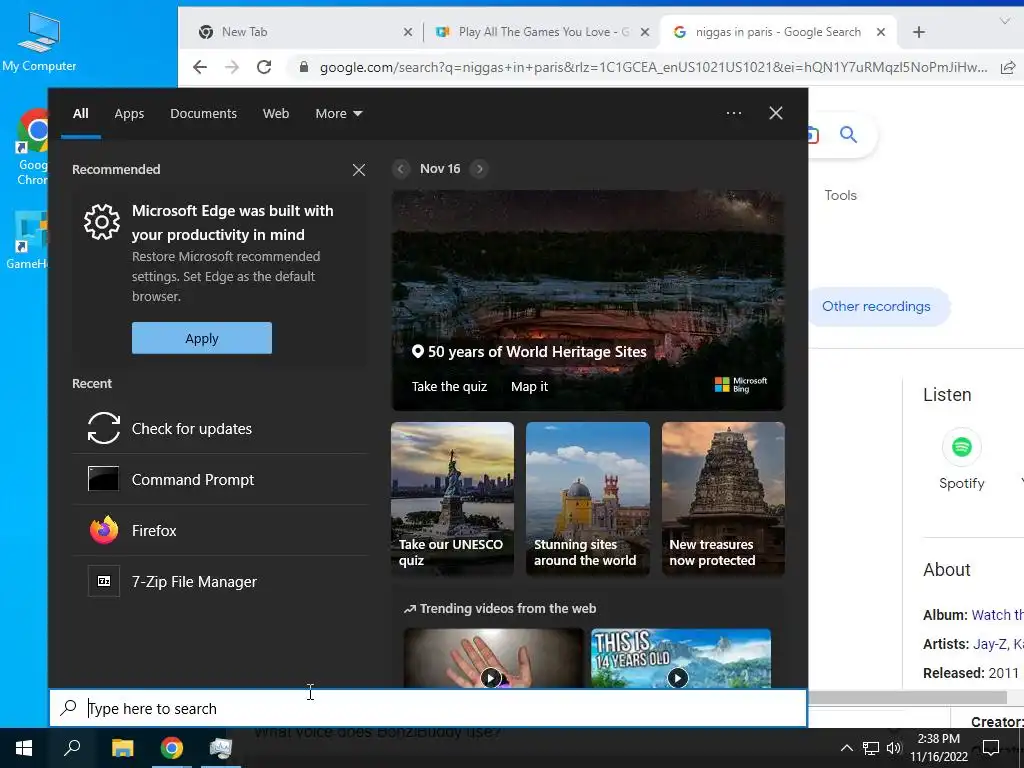Click the taskbar search magnifier icon
Screen dimensions: 1024x768
tap(72, 748)
